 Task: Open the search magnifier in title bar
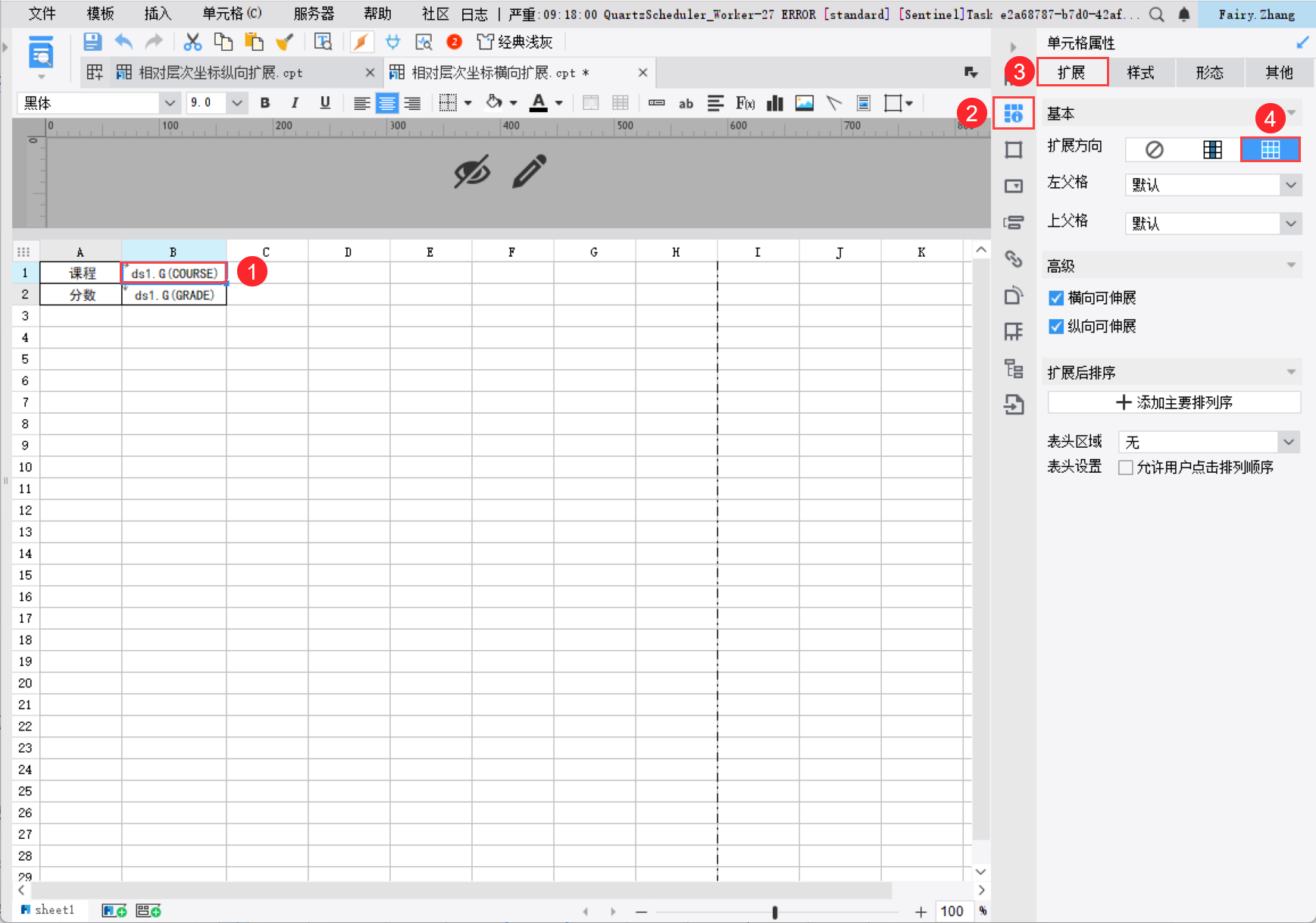[1156, 14]
